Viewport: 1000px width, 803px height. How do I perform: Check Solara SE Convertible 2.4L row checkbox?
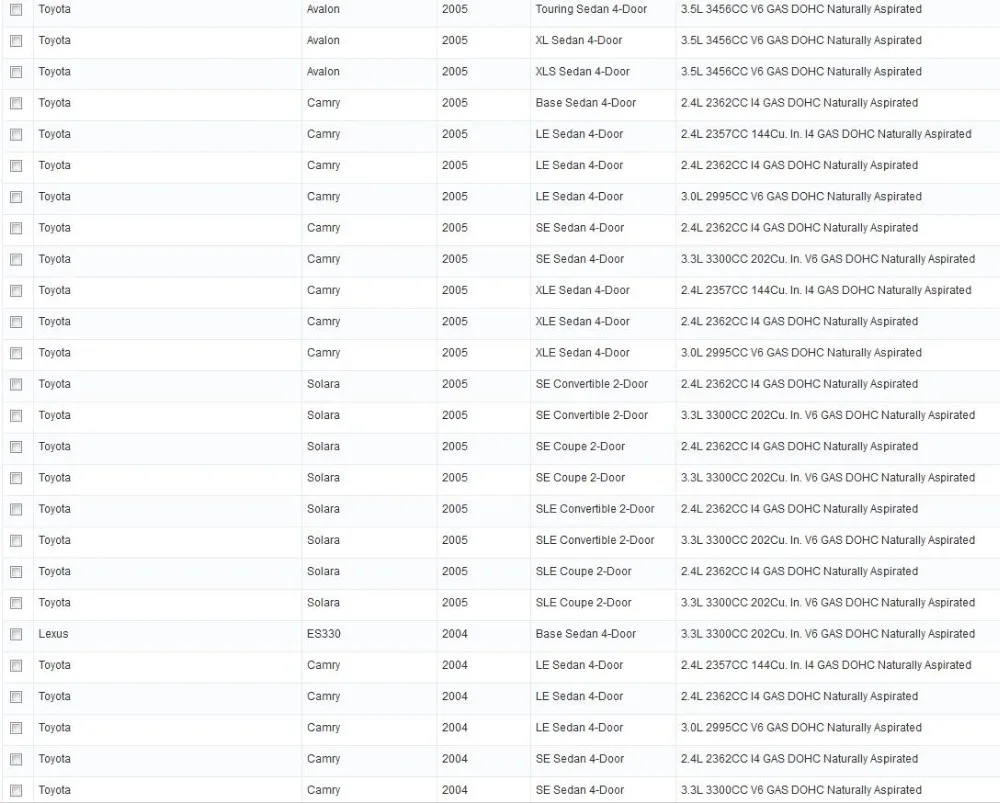[x=16, y=385]
